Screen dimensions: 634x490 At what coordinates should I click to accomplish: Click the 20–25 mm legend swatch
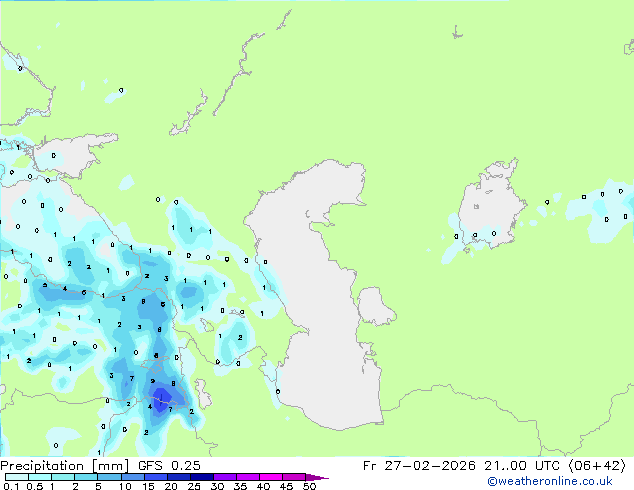178,477
